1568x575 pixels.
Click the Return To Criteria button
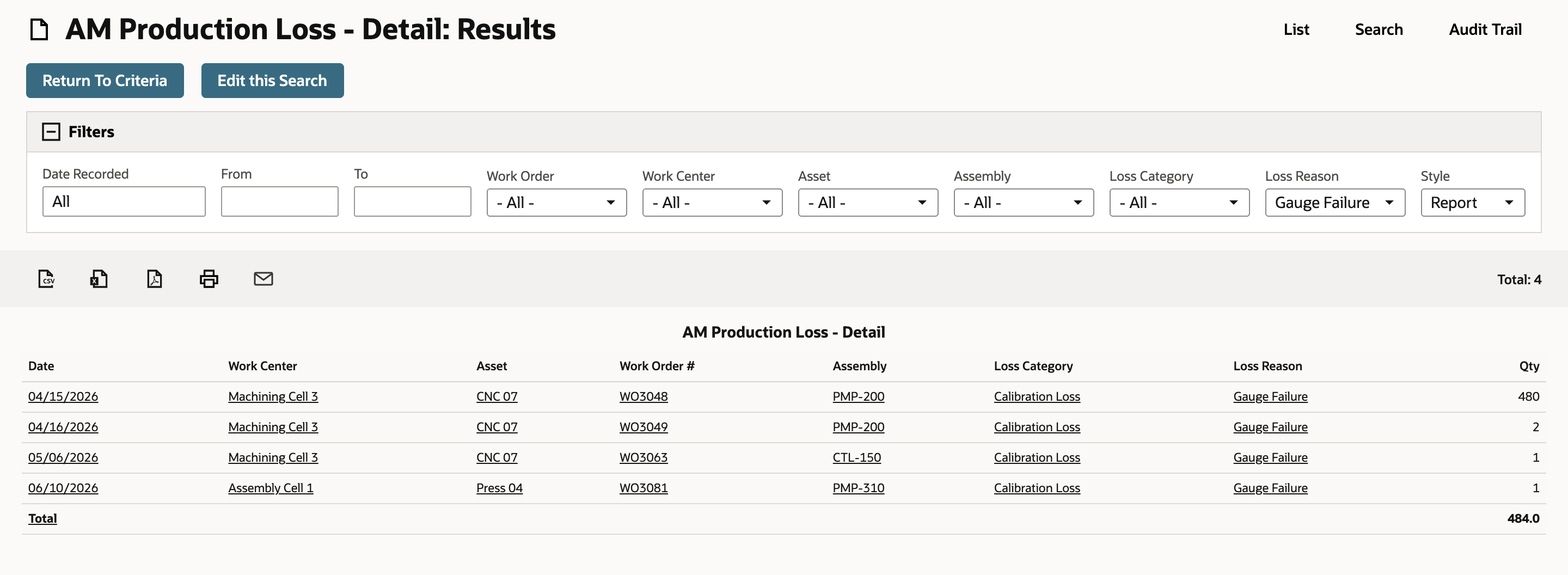tap(105, 81)
